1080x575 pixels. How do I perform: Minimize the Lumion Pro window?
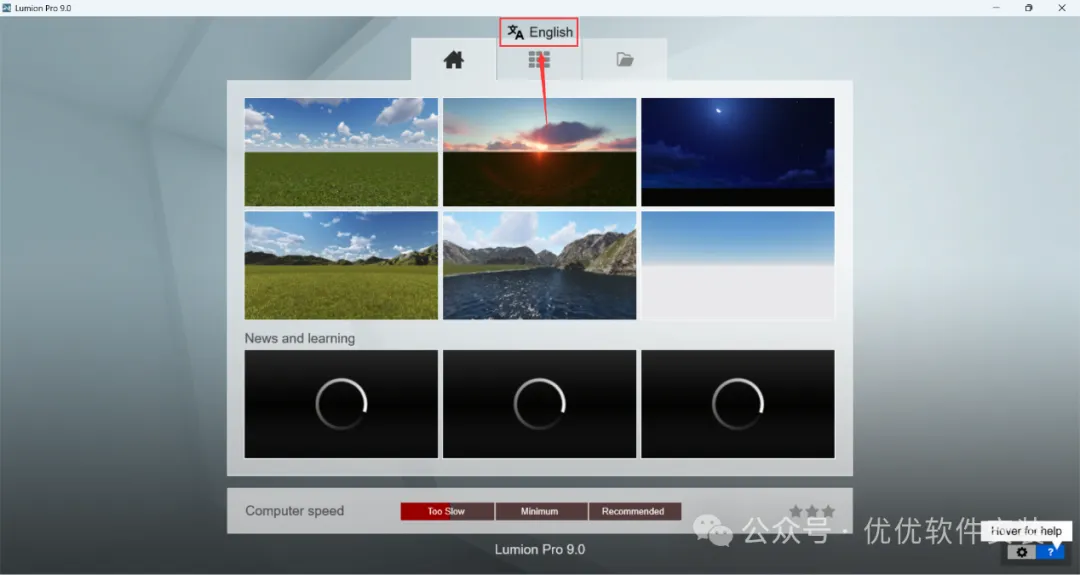point(996,8)
